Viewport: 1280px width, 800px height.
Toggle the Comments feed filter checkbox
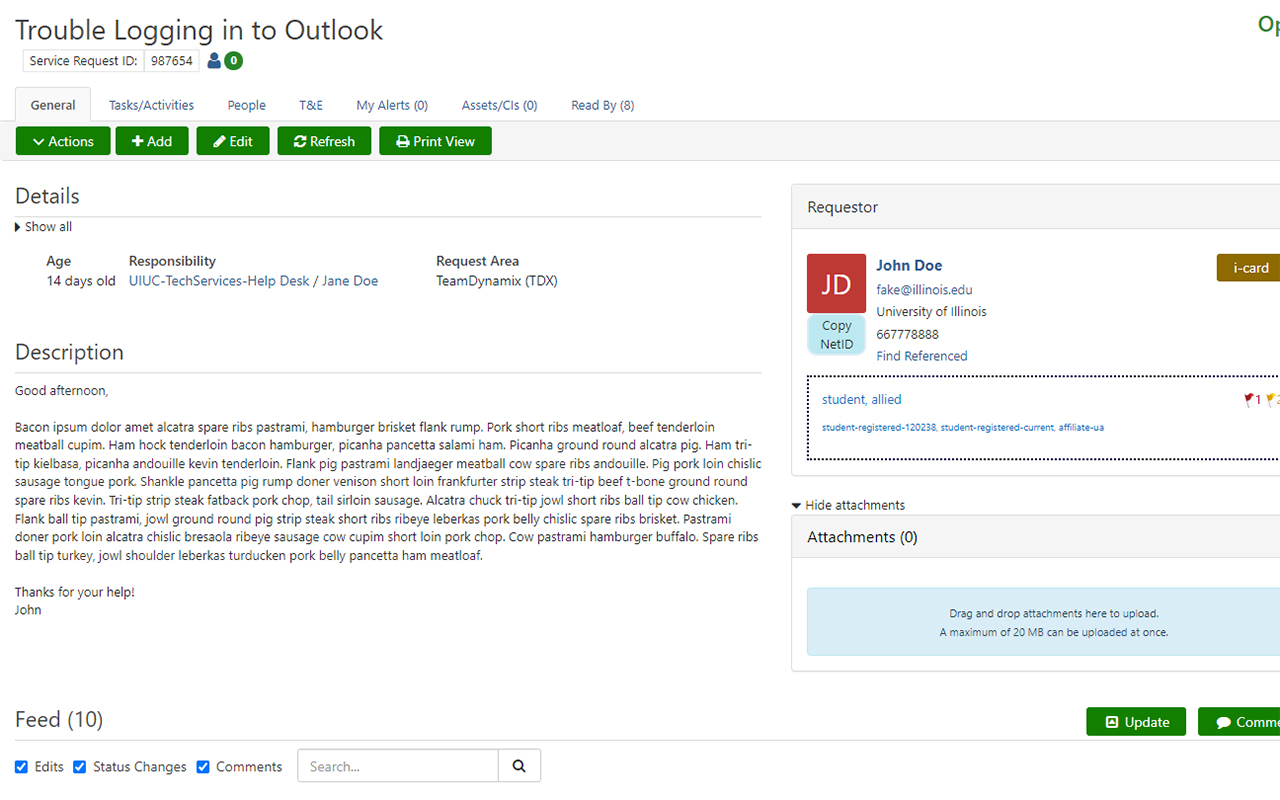click(x=203, y=767)
